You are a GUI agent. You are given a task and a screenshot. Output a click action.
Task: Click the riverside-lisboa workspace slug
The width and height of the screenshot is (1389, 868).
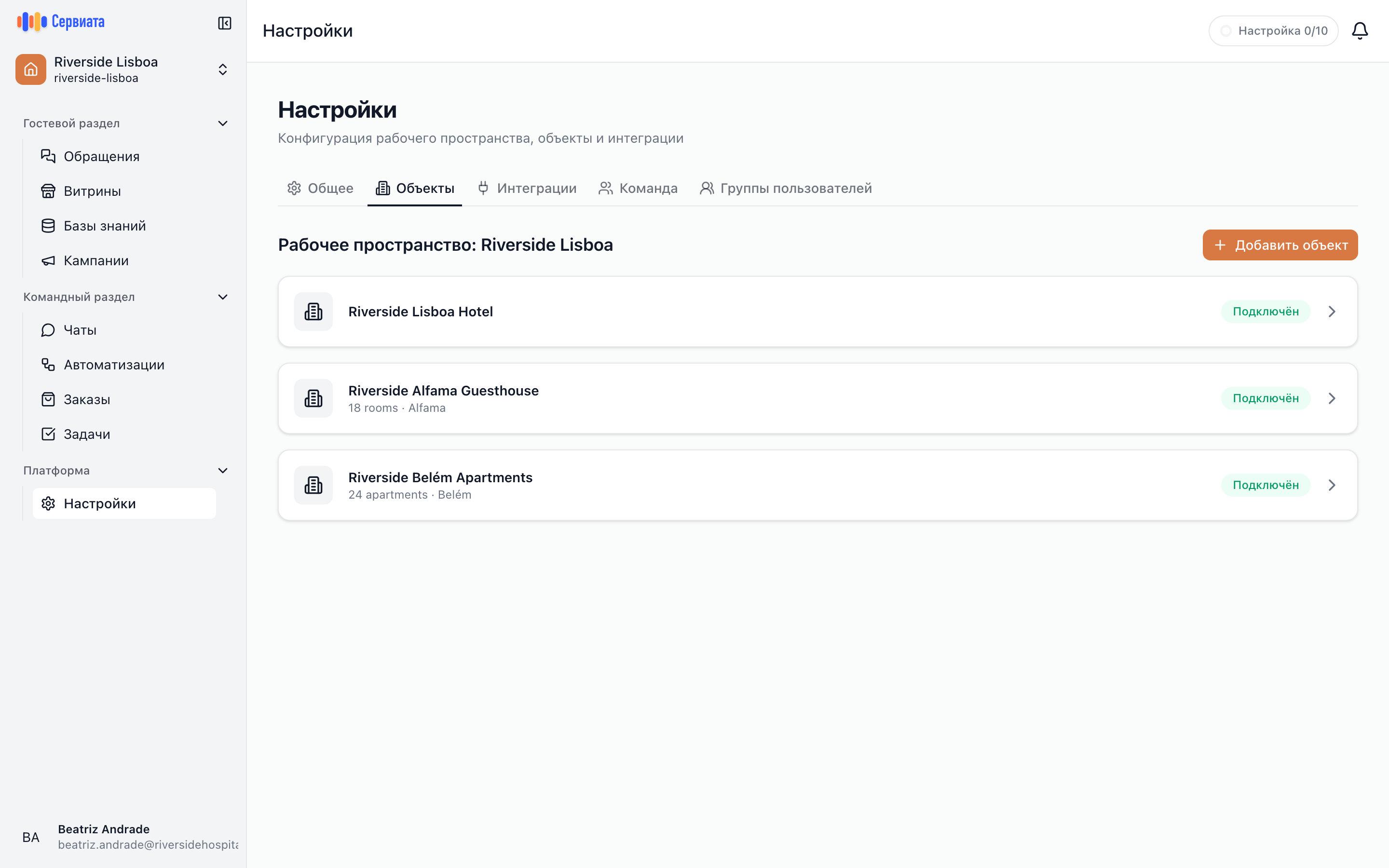96,78
